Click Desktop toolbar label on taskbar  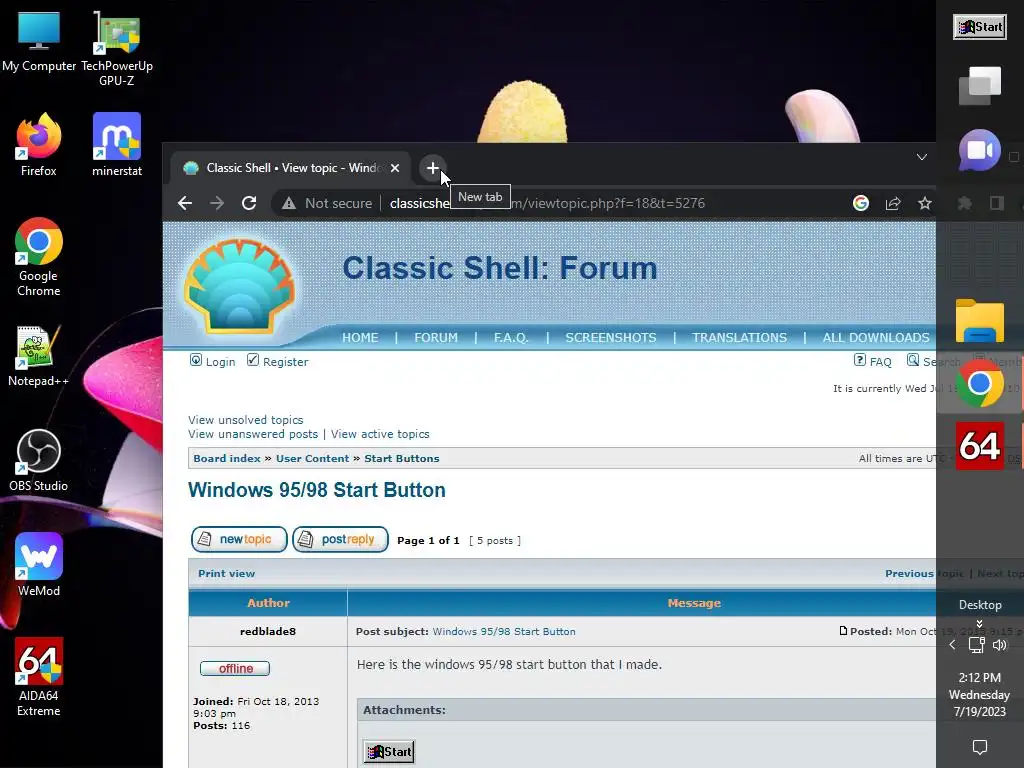tap(980, 605)
